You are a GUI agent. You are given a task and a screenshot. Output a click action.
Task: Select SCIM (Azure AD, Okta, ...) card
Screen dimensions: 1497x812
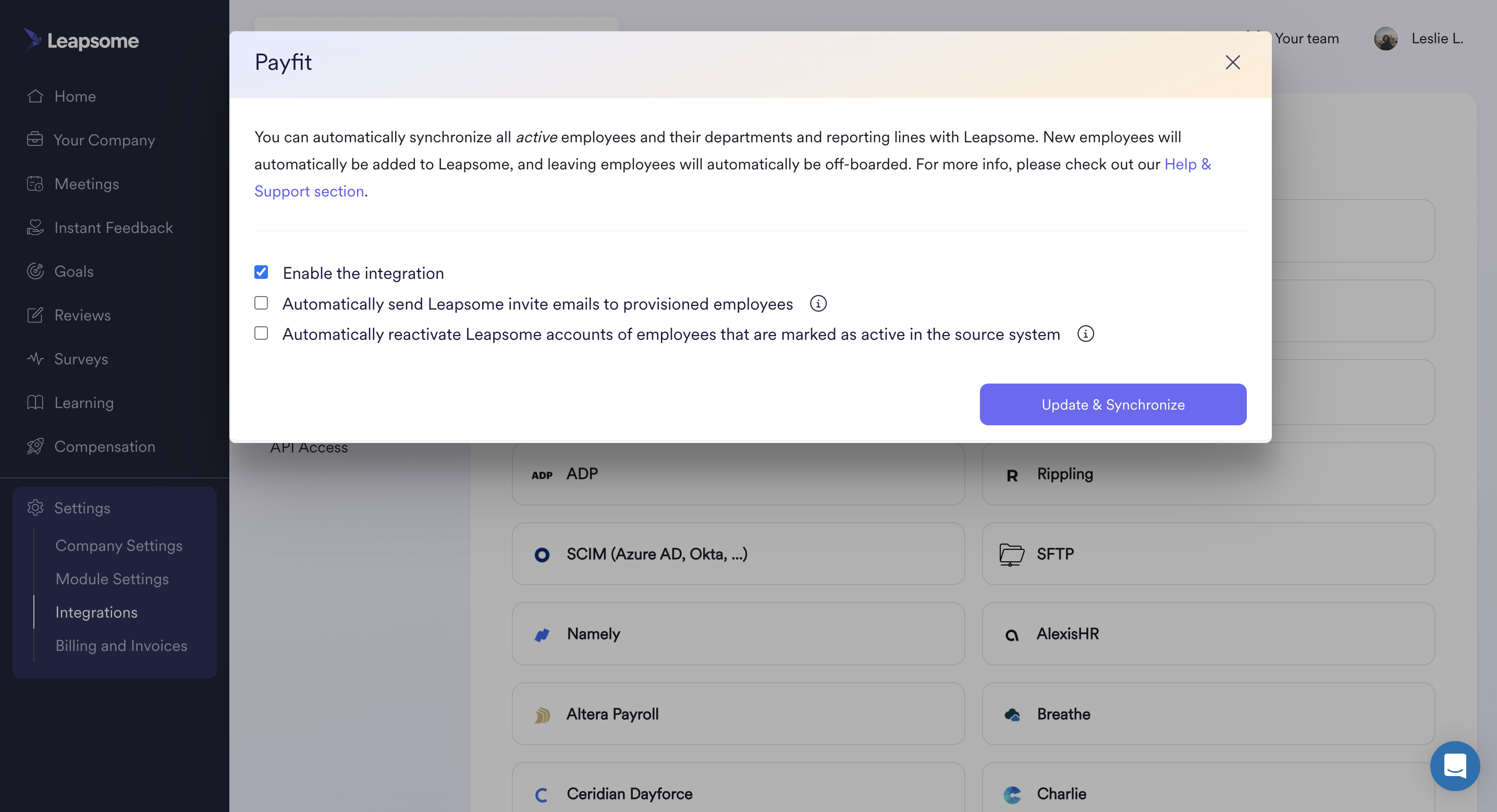738,554
